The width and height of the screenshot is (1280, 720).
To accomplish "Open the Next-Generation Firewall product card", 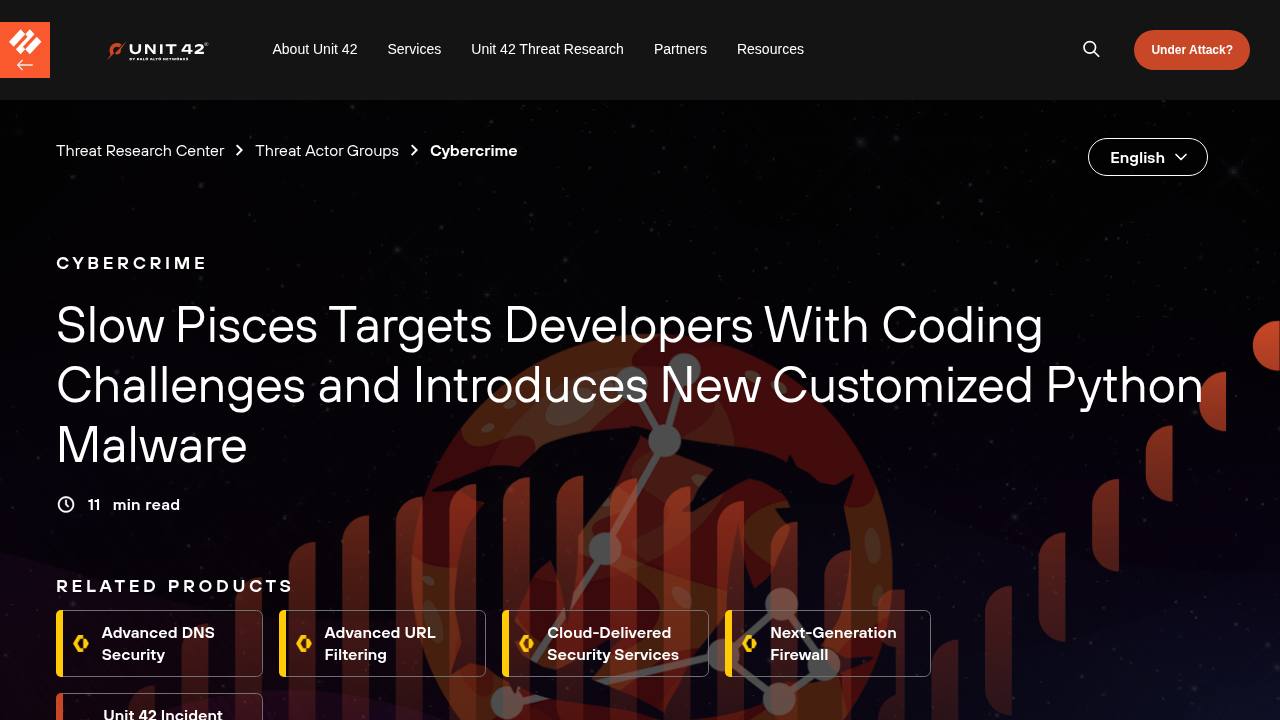I will [828, 644].
